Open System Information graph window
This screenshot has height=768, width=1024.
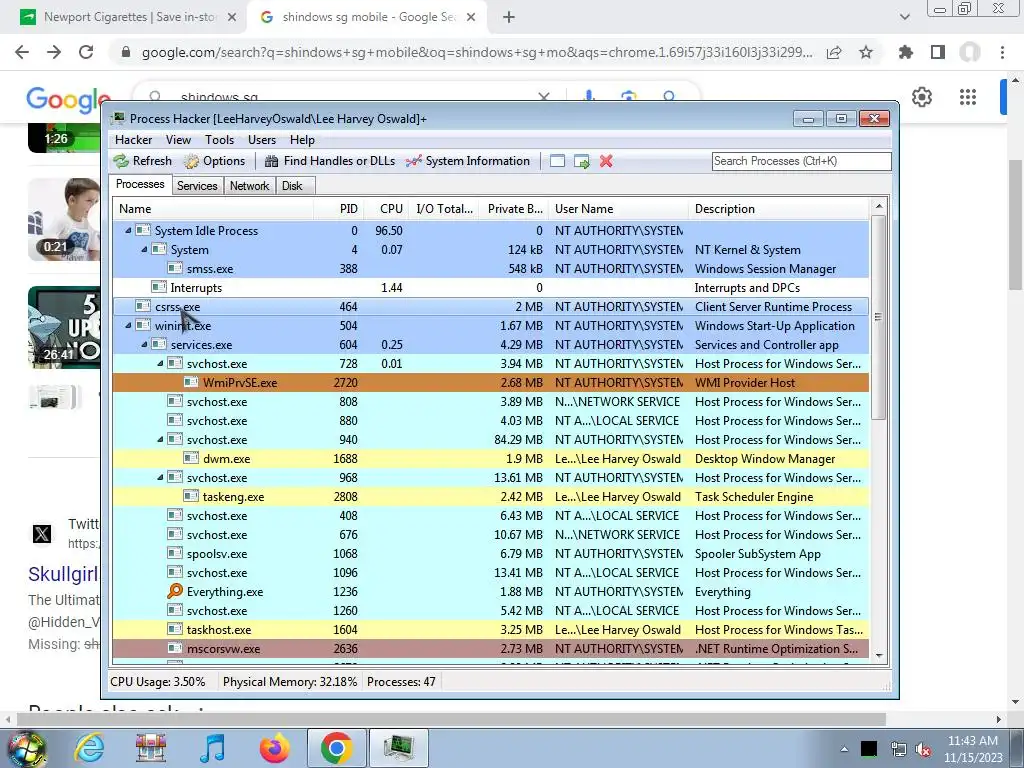pyautogui.click(x=468, y=161)
